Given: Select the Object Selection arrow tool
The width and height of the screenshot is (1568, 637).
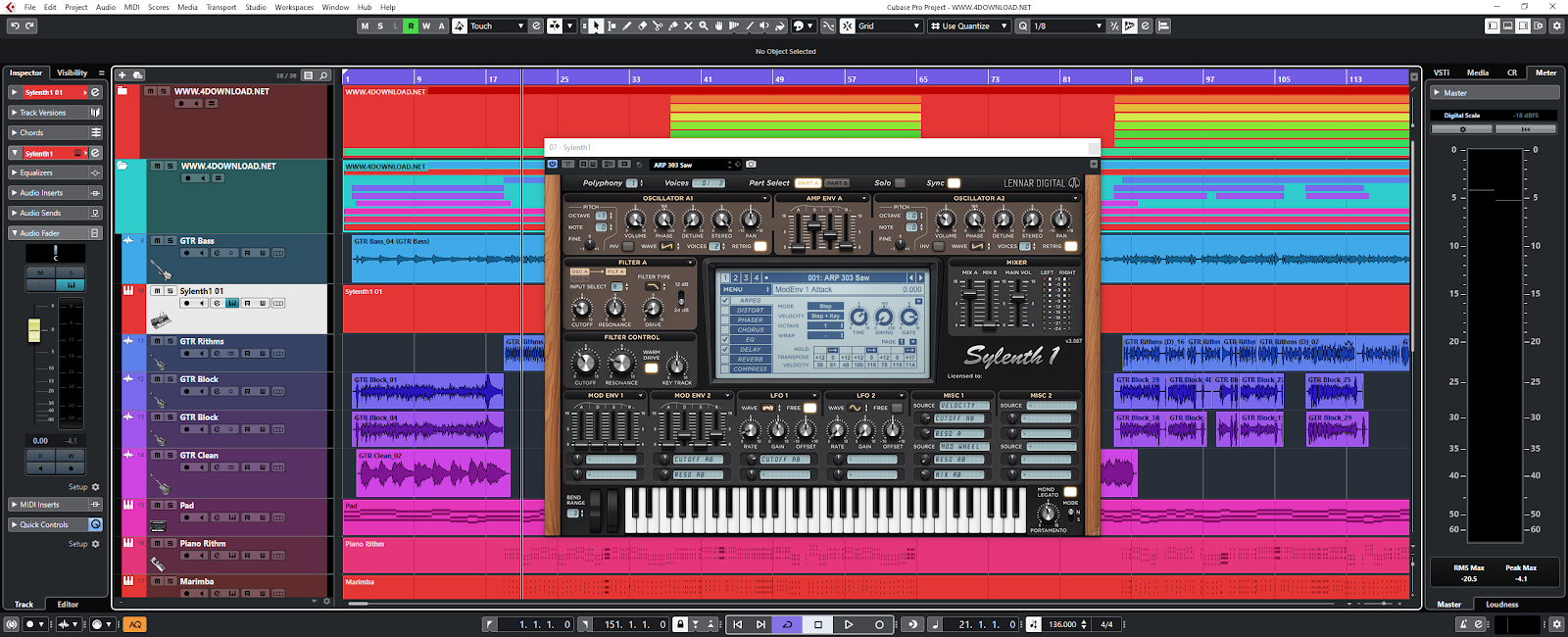Looking at the screenshot, I should 597,25.
